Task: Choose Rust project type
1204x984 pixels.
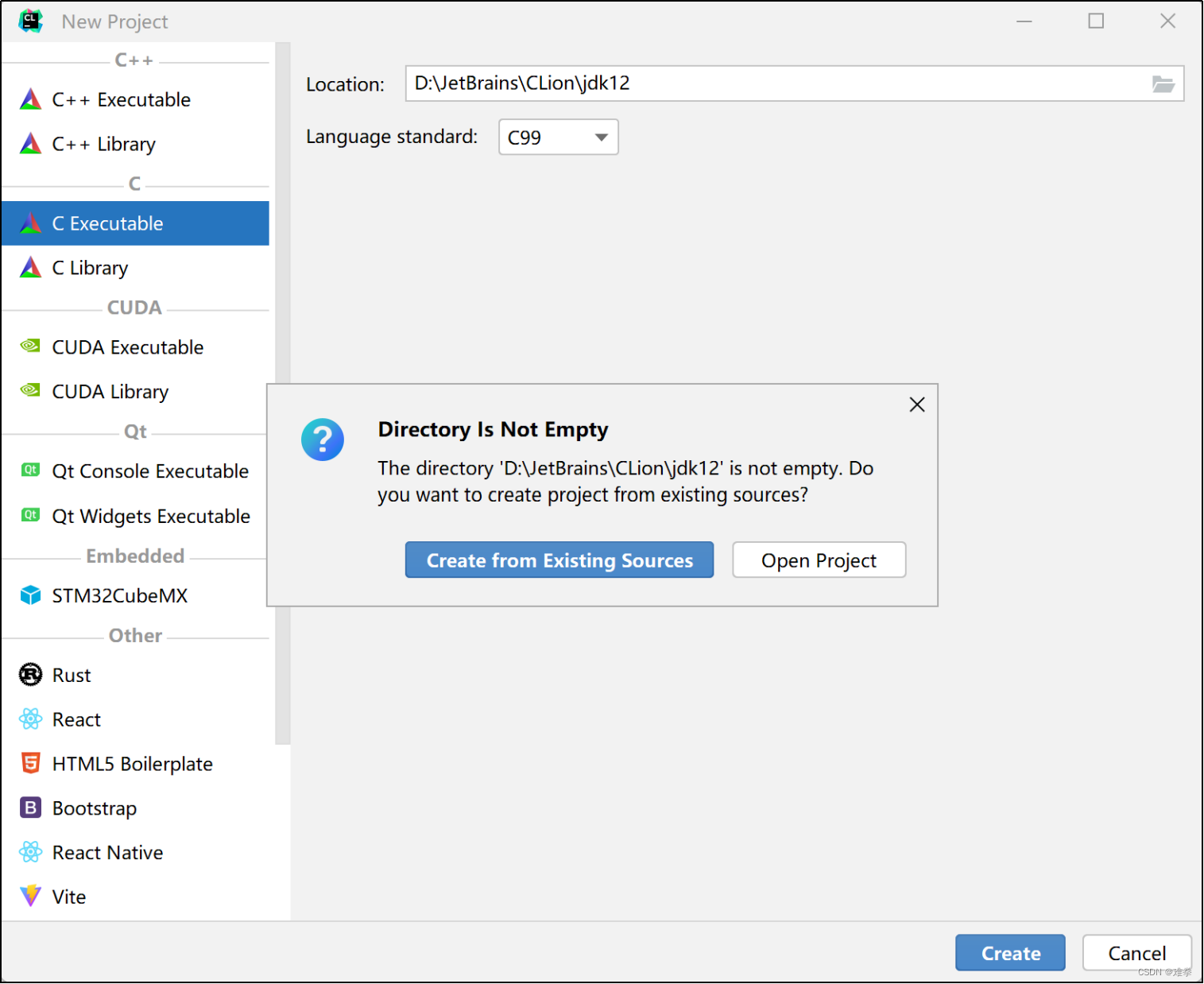Action: (x=135, y=675)
